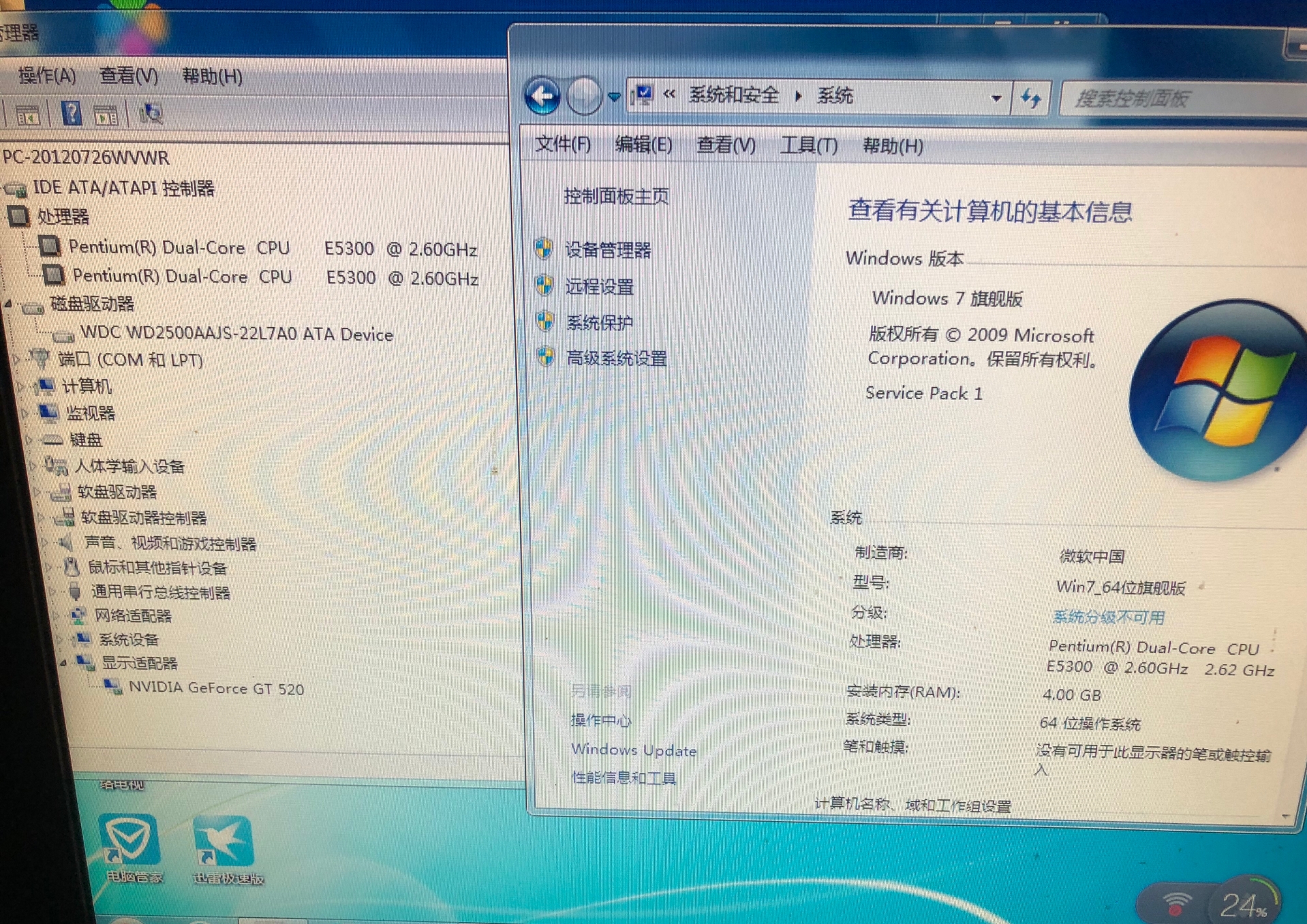Open 高级系统设置 link
The width and height of the screenshot is (1307, 924).
tap(617, 358)
